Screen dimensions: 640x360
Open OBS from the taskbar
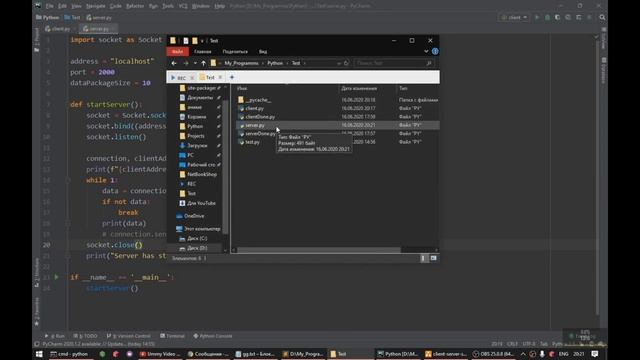point(493,354)
